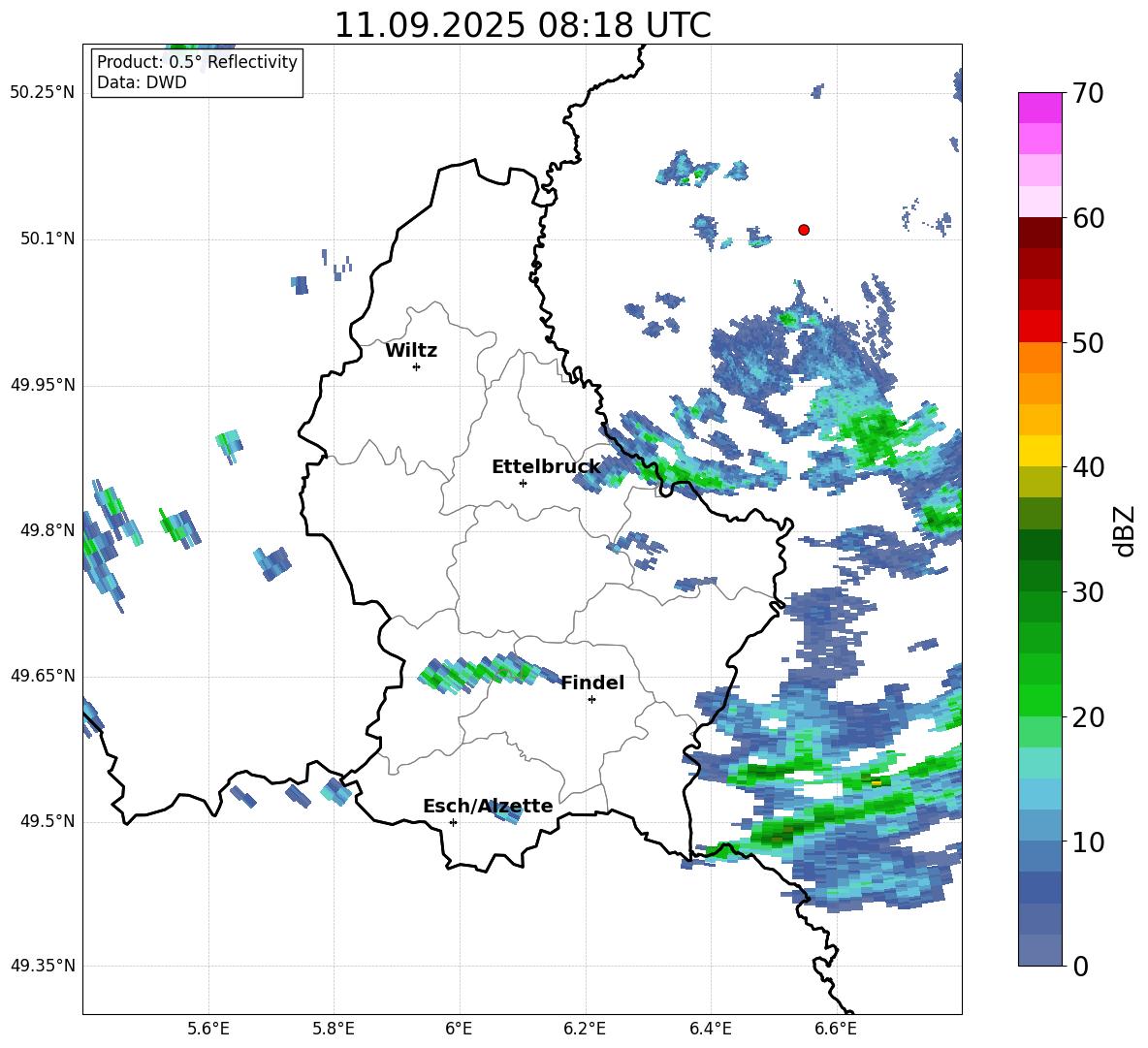Screen dimensions: 1148x1048
Task: Click the 20 tick label on the colorbar
Action: (x=1088, y=717)
